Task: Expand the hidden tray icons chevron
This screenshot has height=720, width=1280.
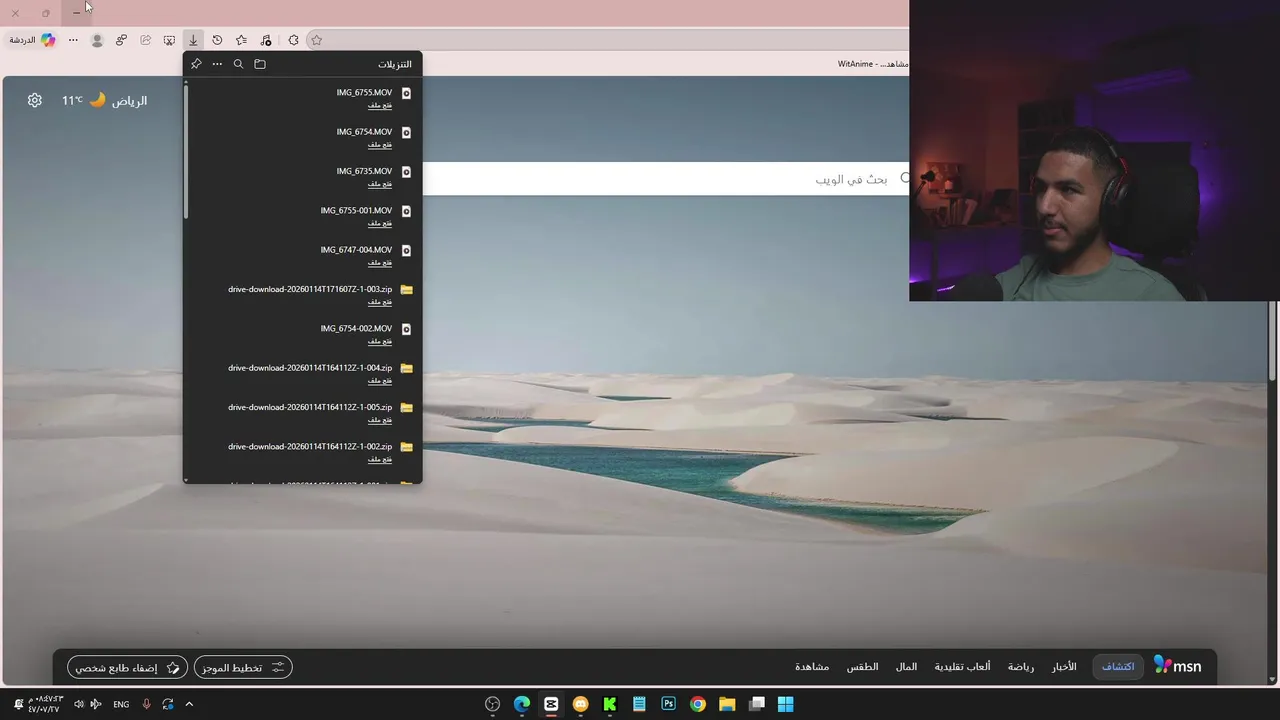Action: tap(189, 704)
